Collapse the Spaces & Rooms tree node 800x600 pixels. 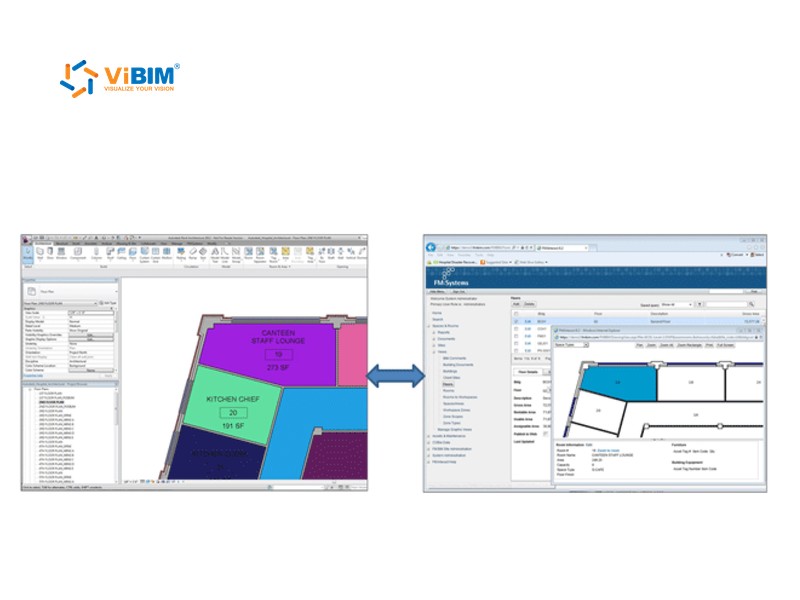429,326
